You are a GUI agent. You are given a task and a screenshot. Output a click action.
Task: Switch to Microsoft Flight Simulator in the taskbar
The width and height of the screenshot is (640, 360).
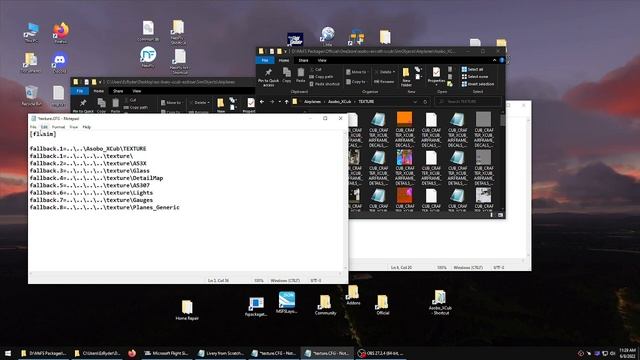click(167, 353)
